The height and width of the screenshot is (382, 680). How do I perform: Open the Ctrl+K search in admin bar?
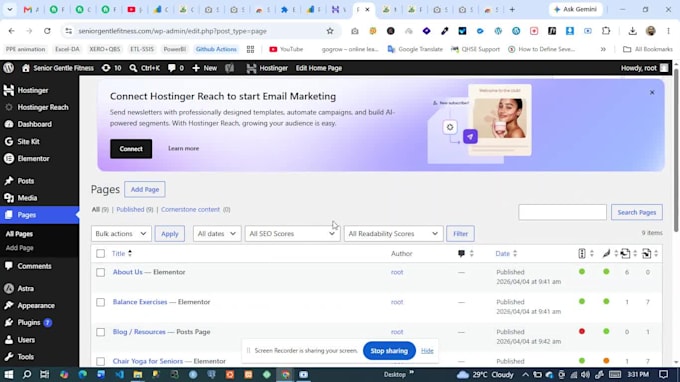pyautogui.click(x=145, y=68)
